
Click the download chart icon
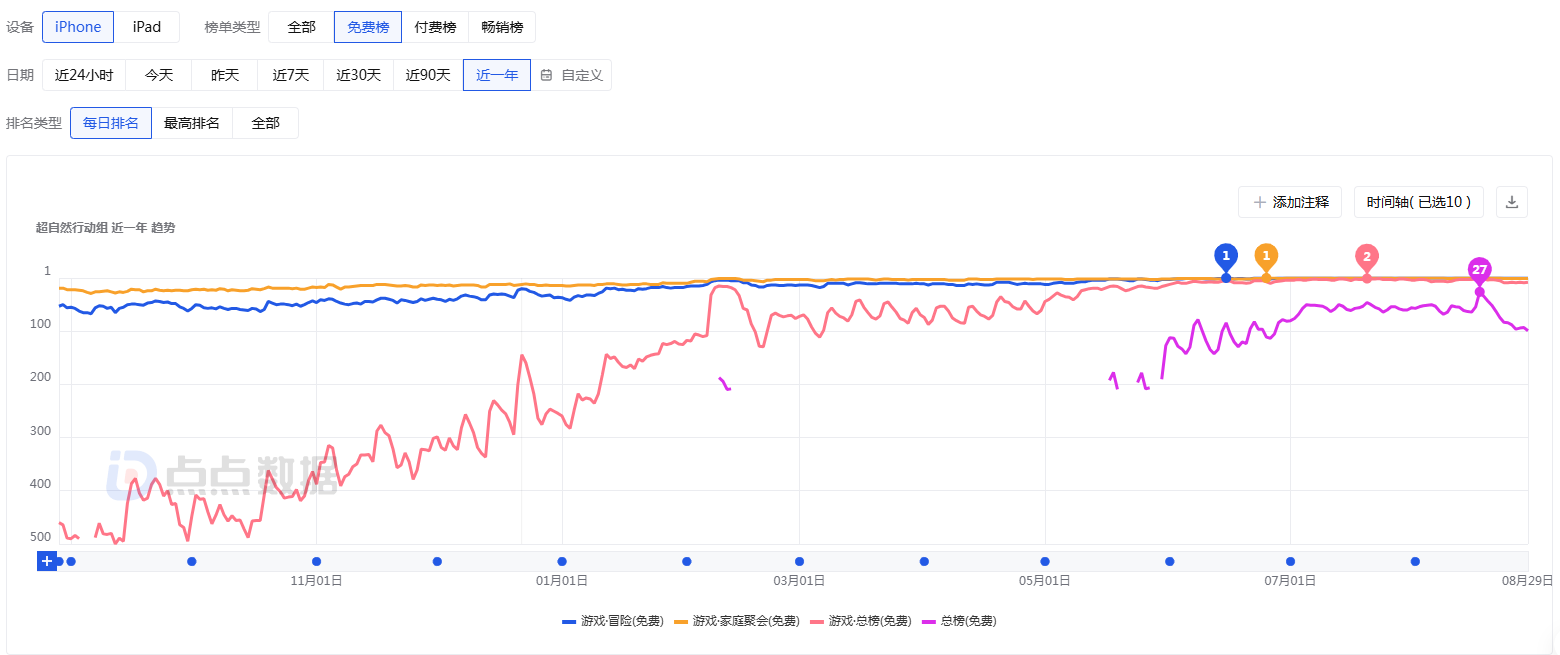pos(1511,202)
